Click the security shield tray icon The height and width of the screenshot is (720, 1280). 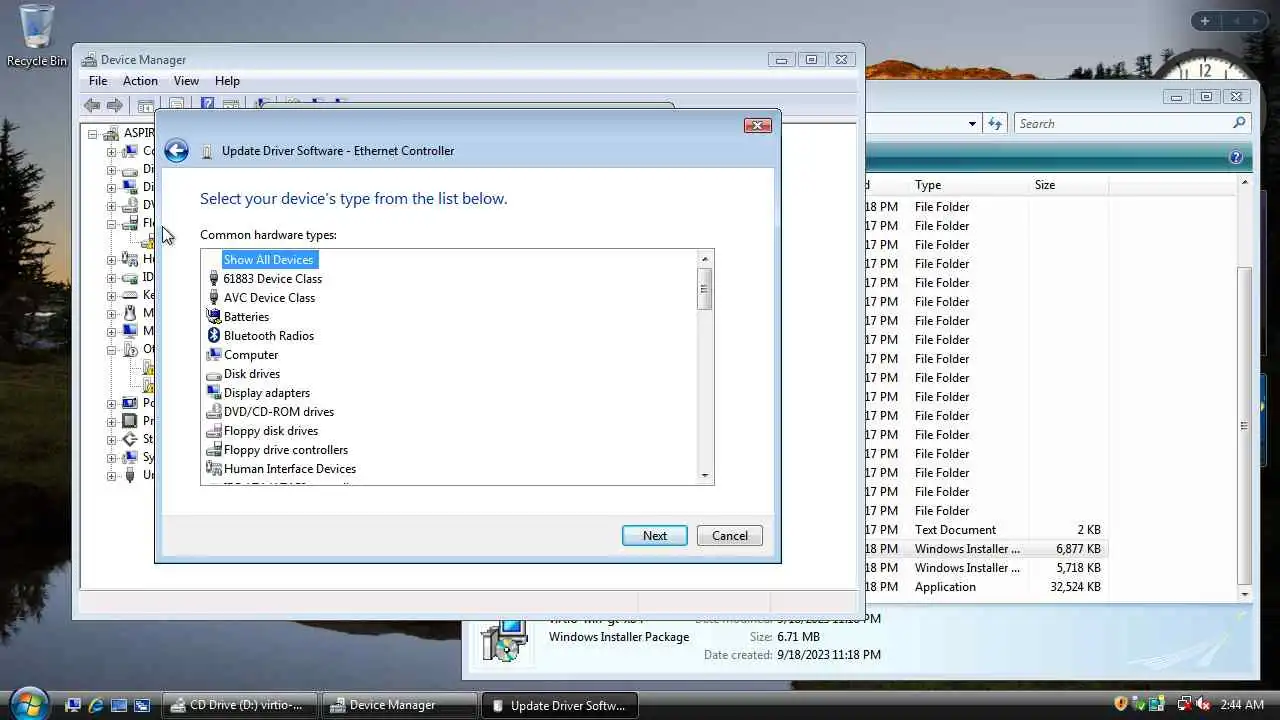coord(1121,705)
